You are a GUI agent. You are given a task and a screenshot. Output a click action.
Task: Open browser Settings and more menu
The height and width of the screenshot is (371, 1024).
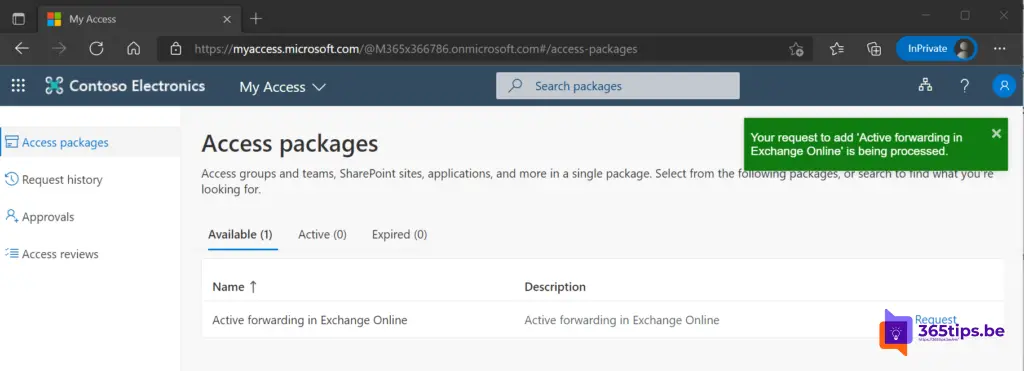click(999, 49)
